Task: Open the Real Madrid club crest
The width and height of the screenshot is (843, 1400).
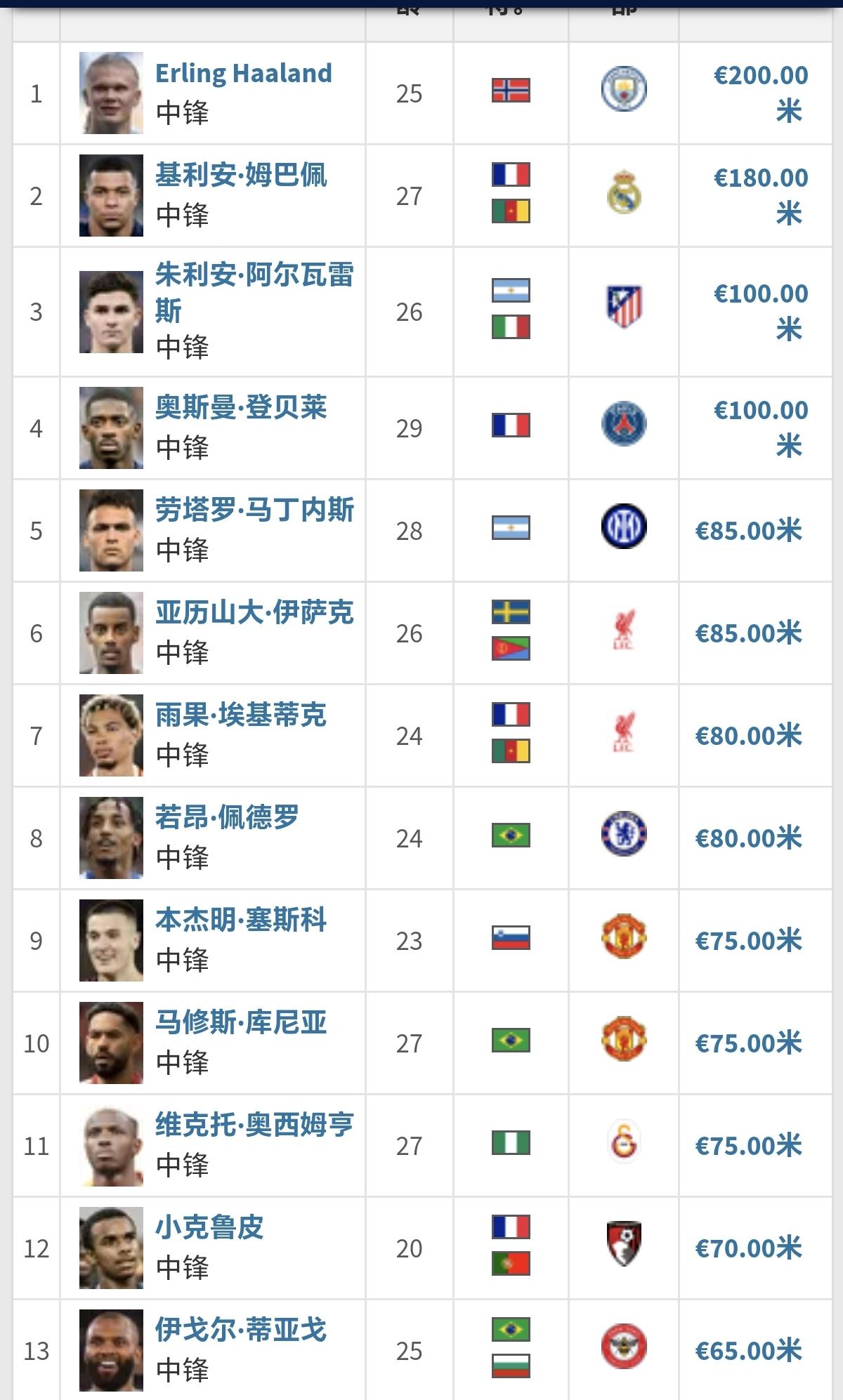Action: point(624,192)
